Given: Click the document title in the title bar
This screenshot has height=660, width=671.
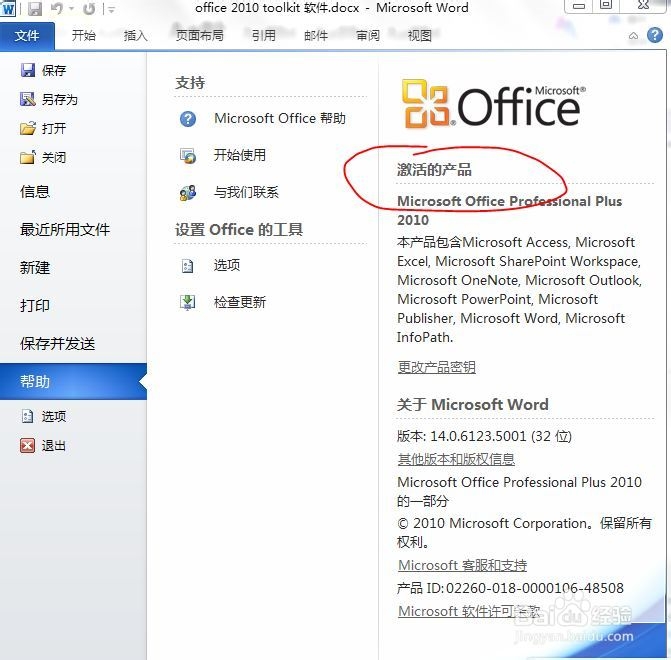Looking at the screenshot, I should tap(332, 8).
